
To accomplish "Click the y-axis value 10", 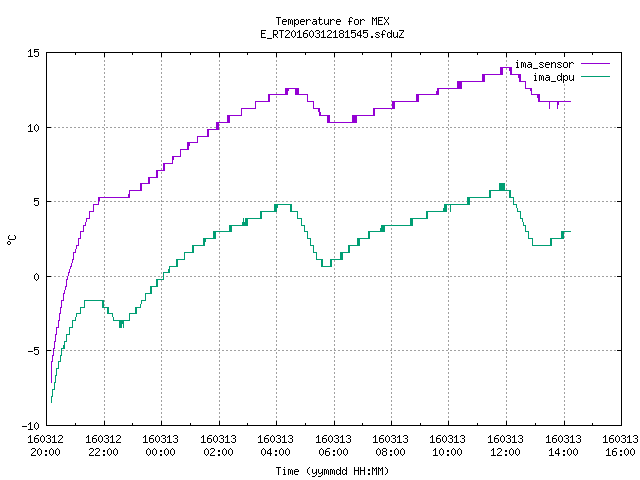I will coord(34,128).
